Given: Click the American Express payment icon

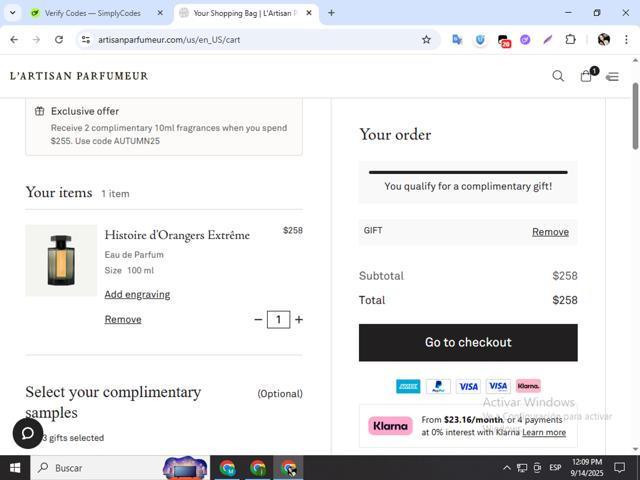Looking at the screenshot, I should (408, 386).
